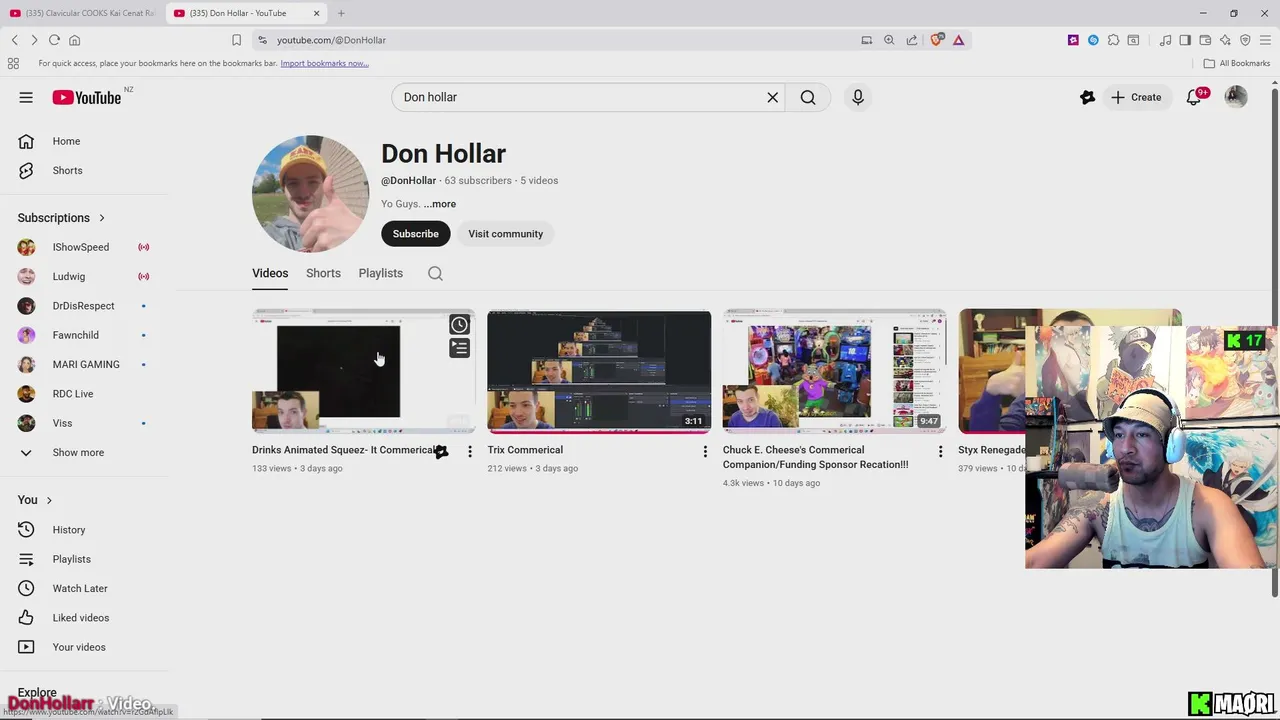Image resolution: width=1280 pixels, height=720 pixels.
Task: Open the zoom magnifier in the address bar
Action: pos(889,40)
